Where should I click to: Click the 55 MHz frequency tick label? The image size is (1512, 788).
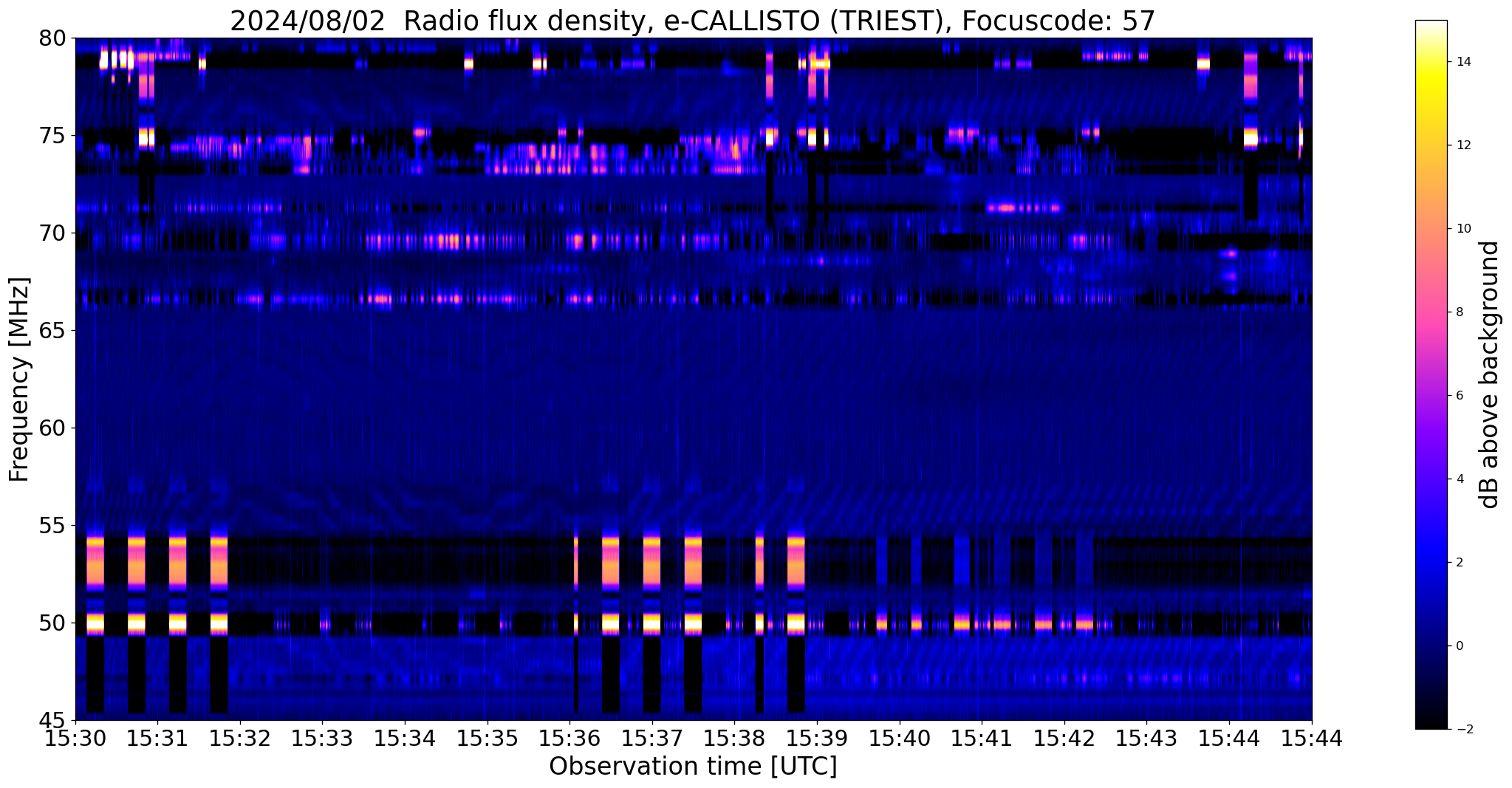pos(52,526)
